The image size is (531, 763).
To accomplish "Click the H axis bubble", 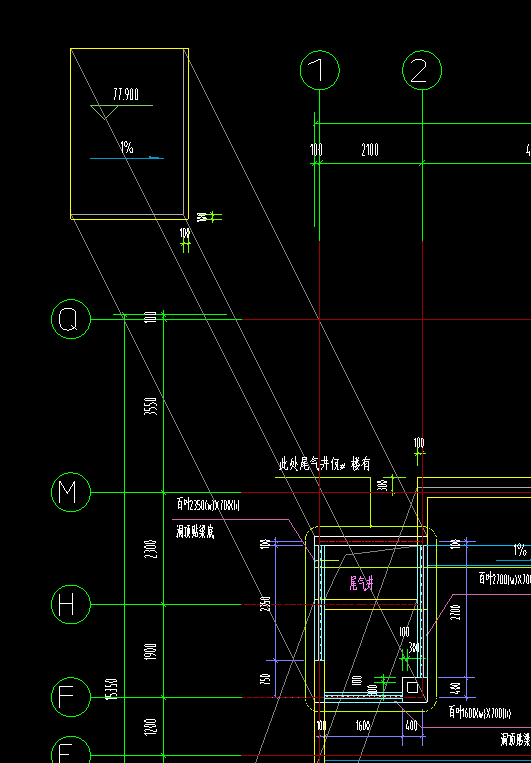I will tap(71, 604).
